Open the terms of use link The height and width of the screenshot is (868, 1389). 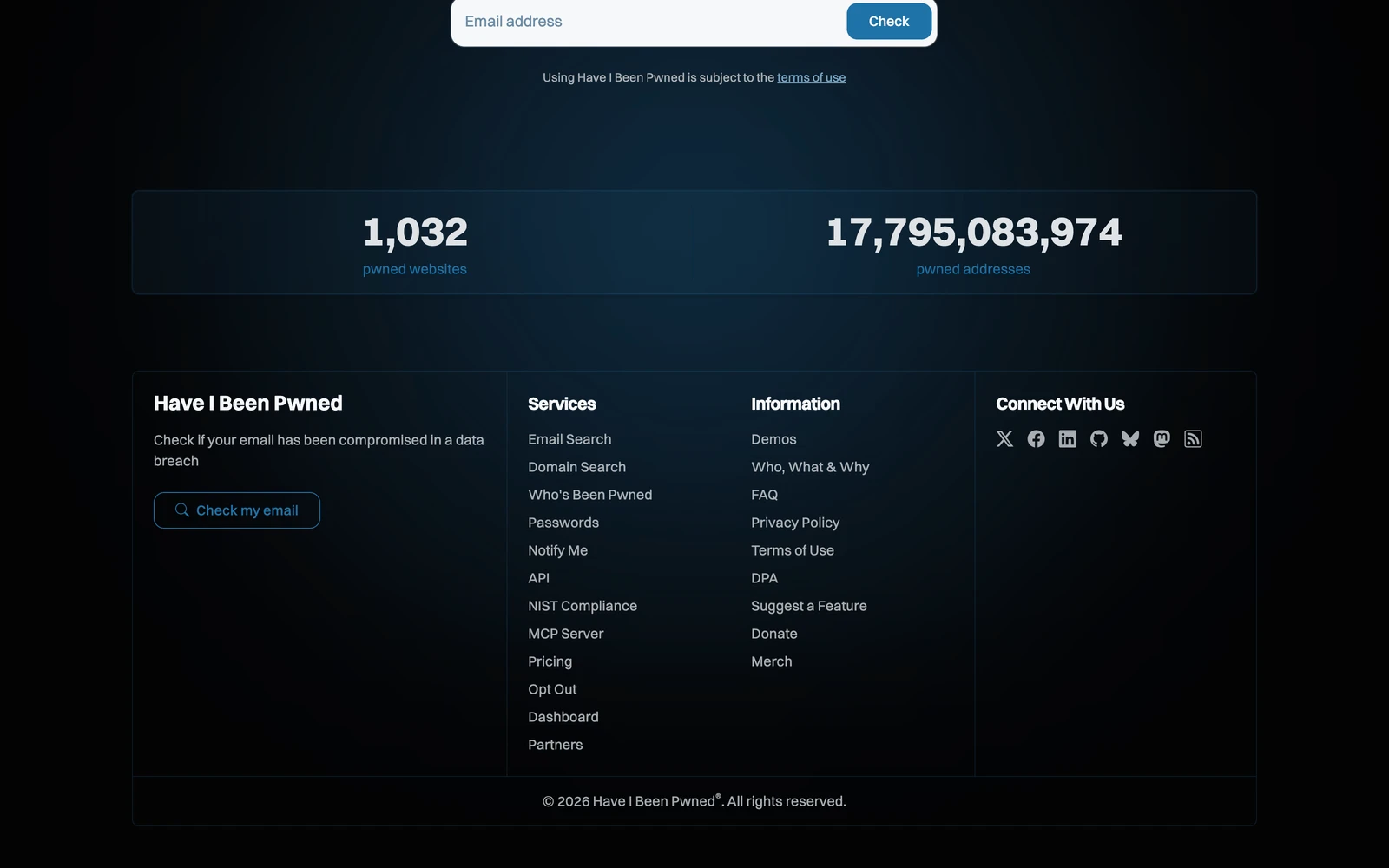tap(811, 77)
